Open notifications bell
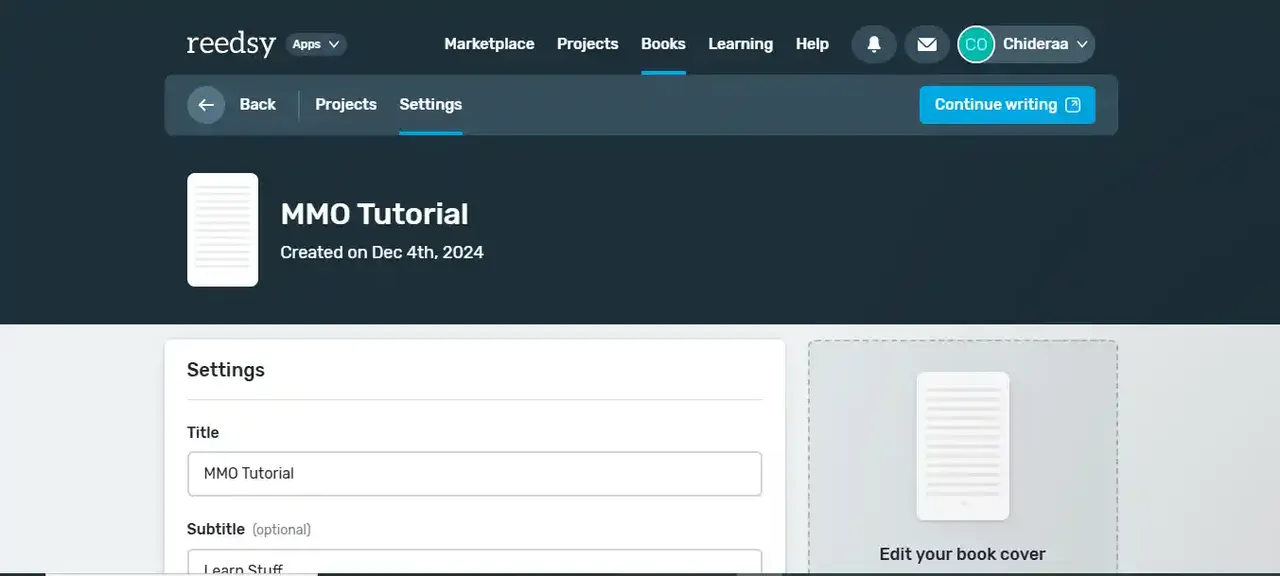The image size is (1280, 576). pos(874,44)
